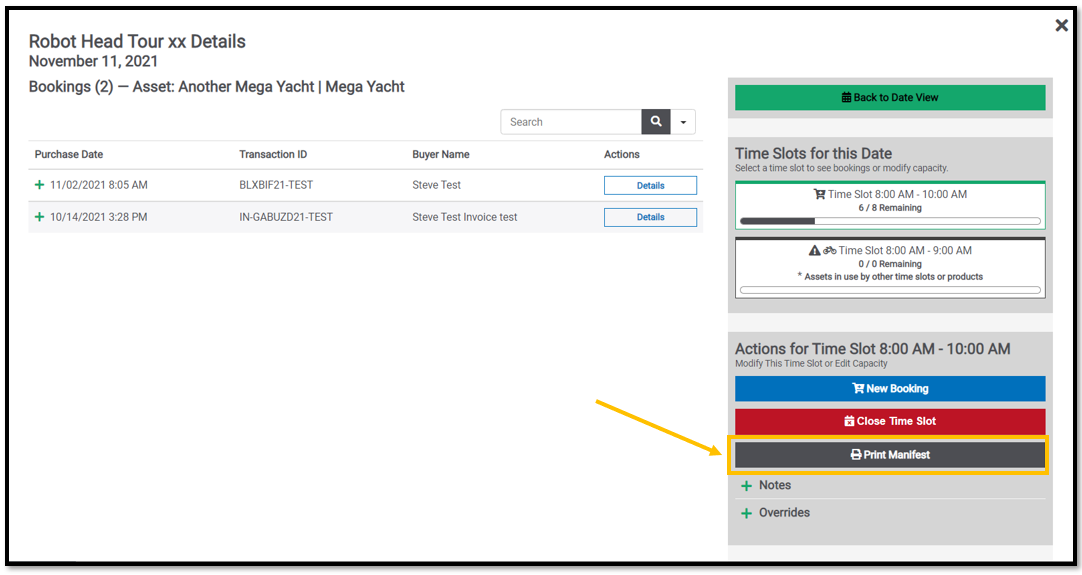Sort by Purchase Date column header
The image size is (1082, 575).
[69, 155]
